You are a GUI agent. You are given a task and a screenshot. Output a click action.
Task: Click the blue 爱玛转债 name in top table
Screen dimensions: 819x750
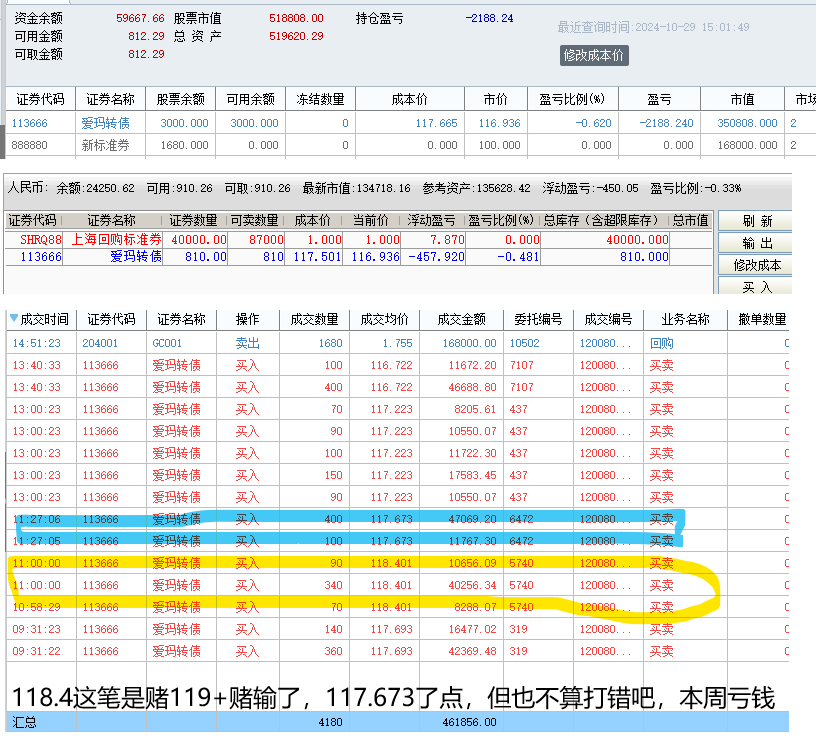click(105, 123)
